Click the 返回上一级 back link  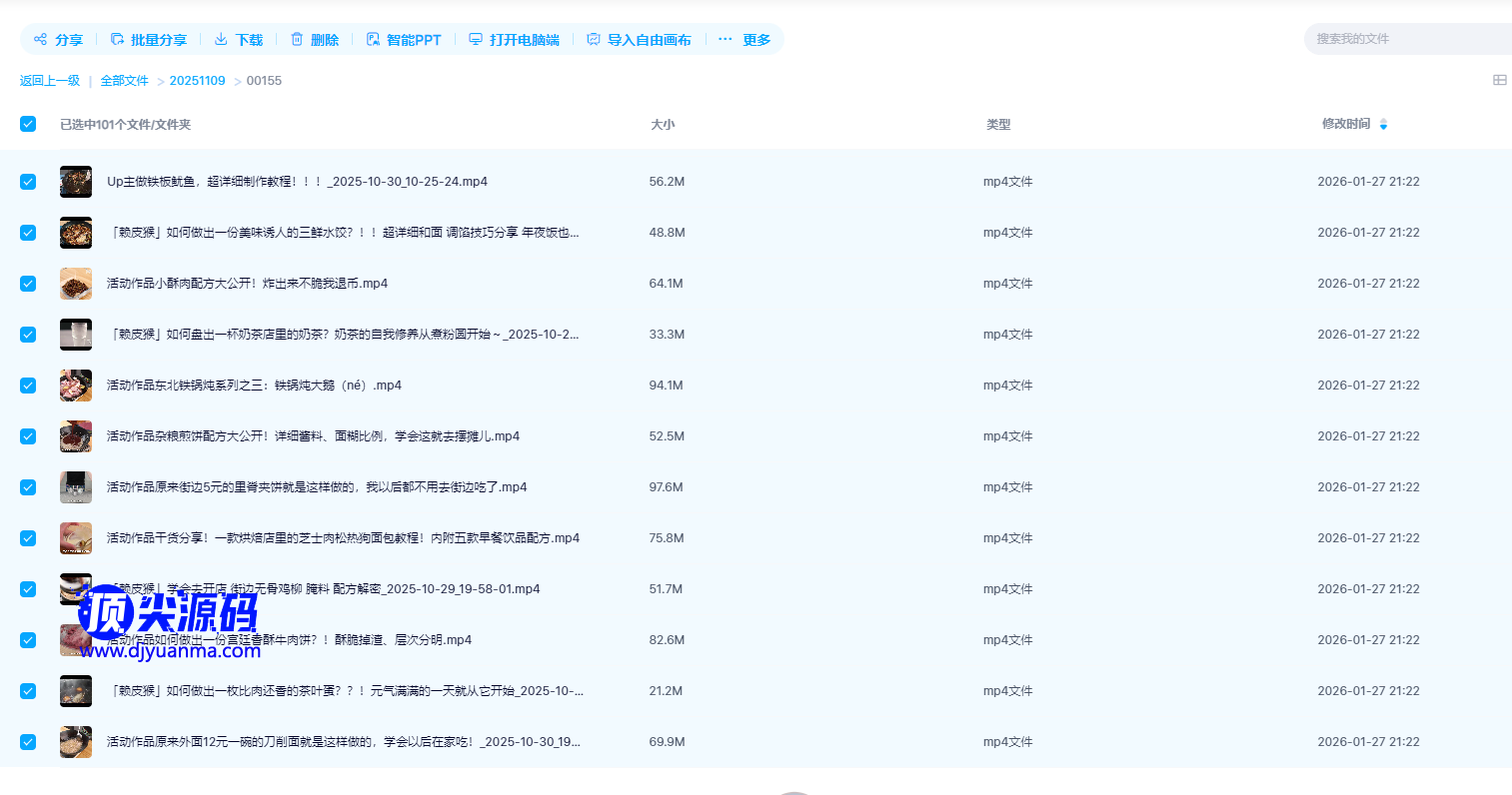50,81
